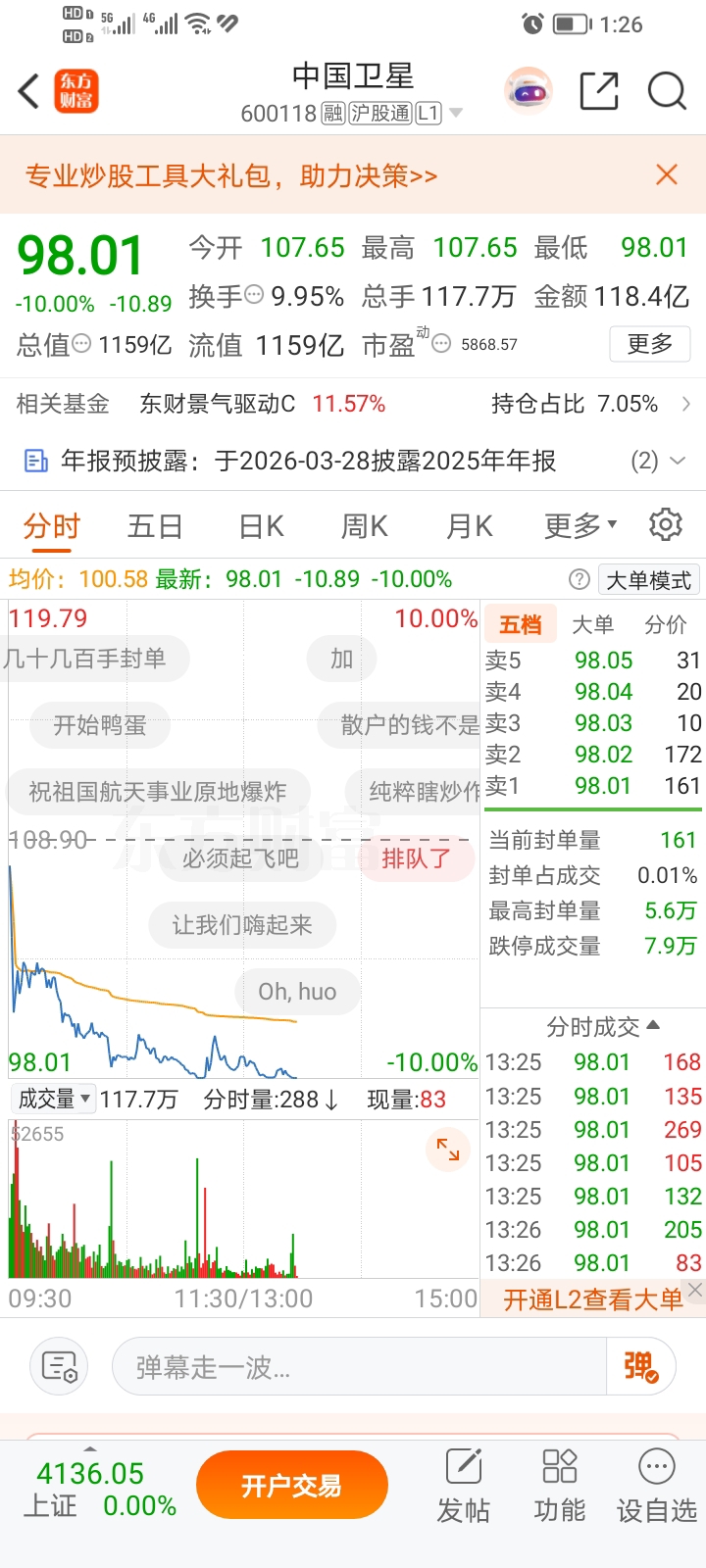Tap the help question mark icon
This screenshot has width=706, height=1568.
coord(580,579)
